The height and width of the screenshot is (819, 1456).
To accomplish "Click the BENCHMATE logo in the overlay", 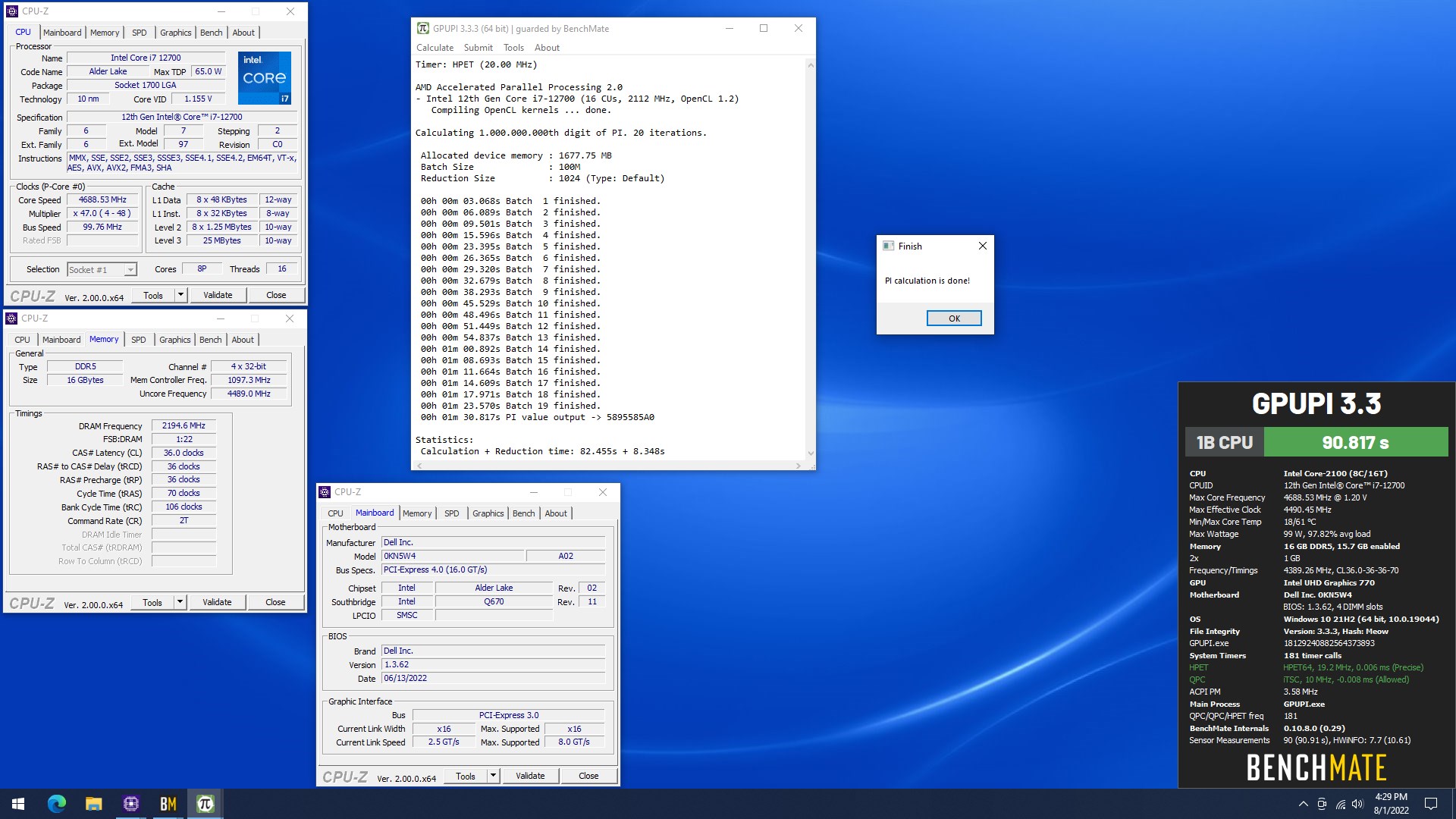I will click(1316, 767).
